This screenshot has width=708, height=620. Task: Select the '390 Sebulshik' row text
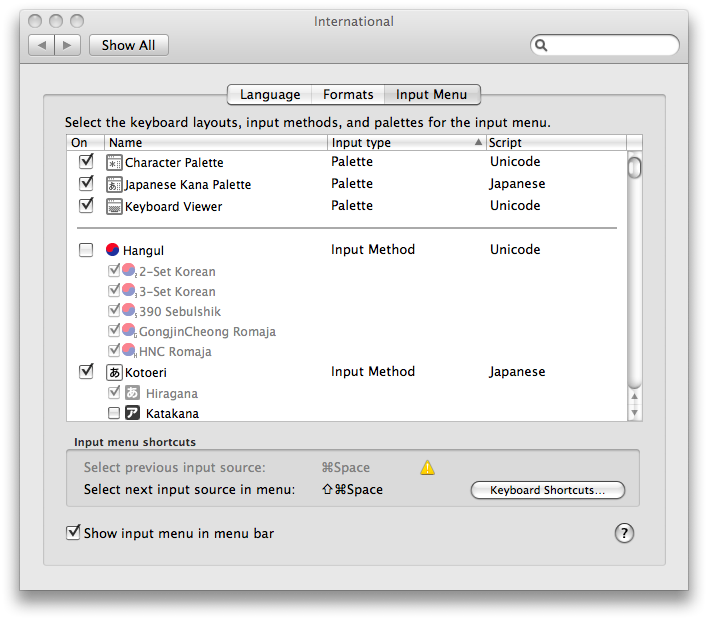coord(180,312)
